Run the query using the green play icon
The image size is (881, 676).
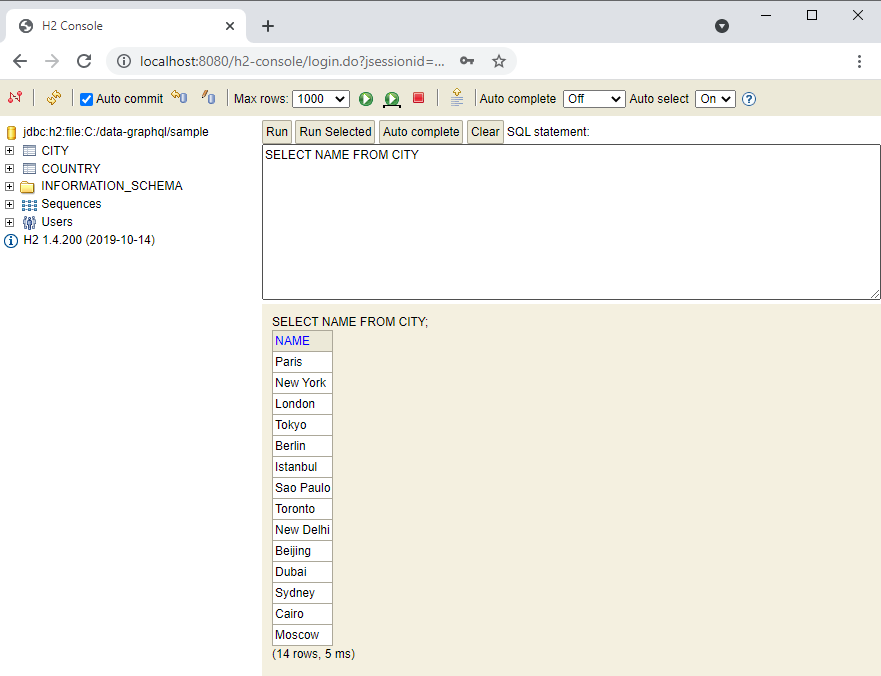[x=366, y=99]
